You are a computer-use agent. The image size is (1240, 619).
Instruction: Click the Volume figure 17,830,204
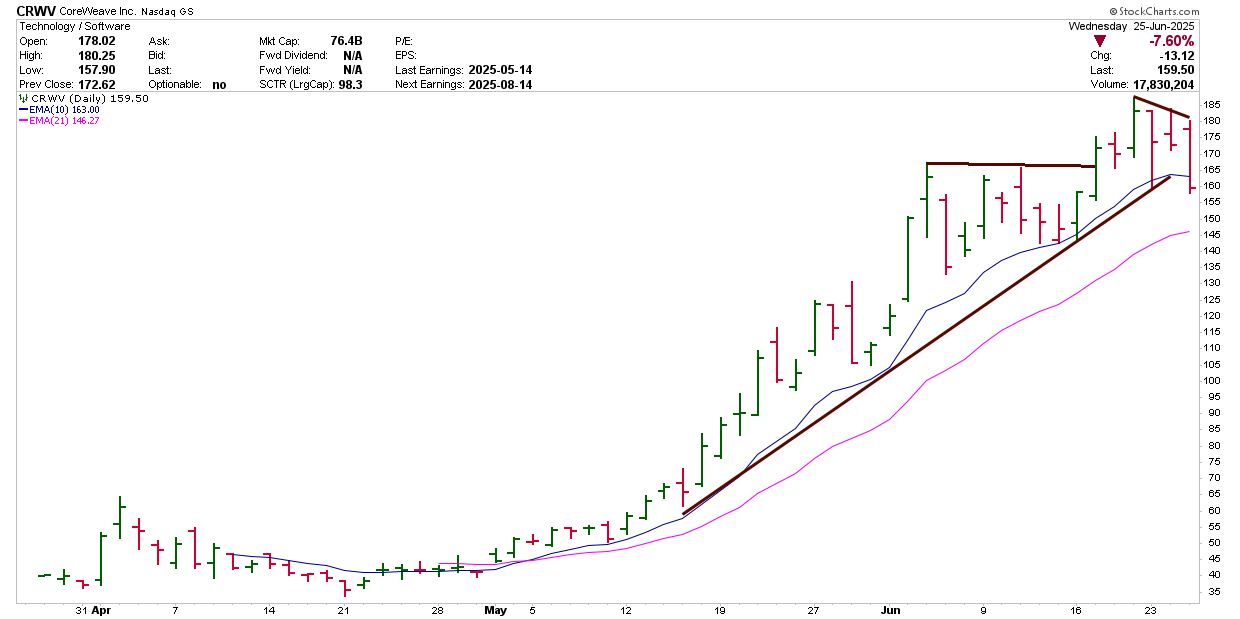(1162, 85)
